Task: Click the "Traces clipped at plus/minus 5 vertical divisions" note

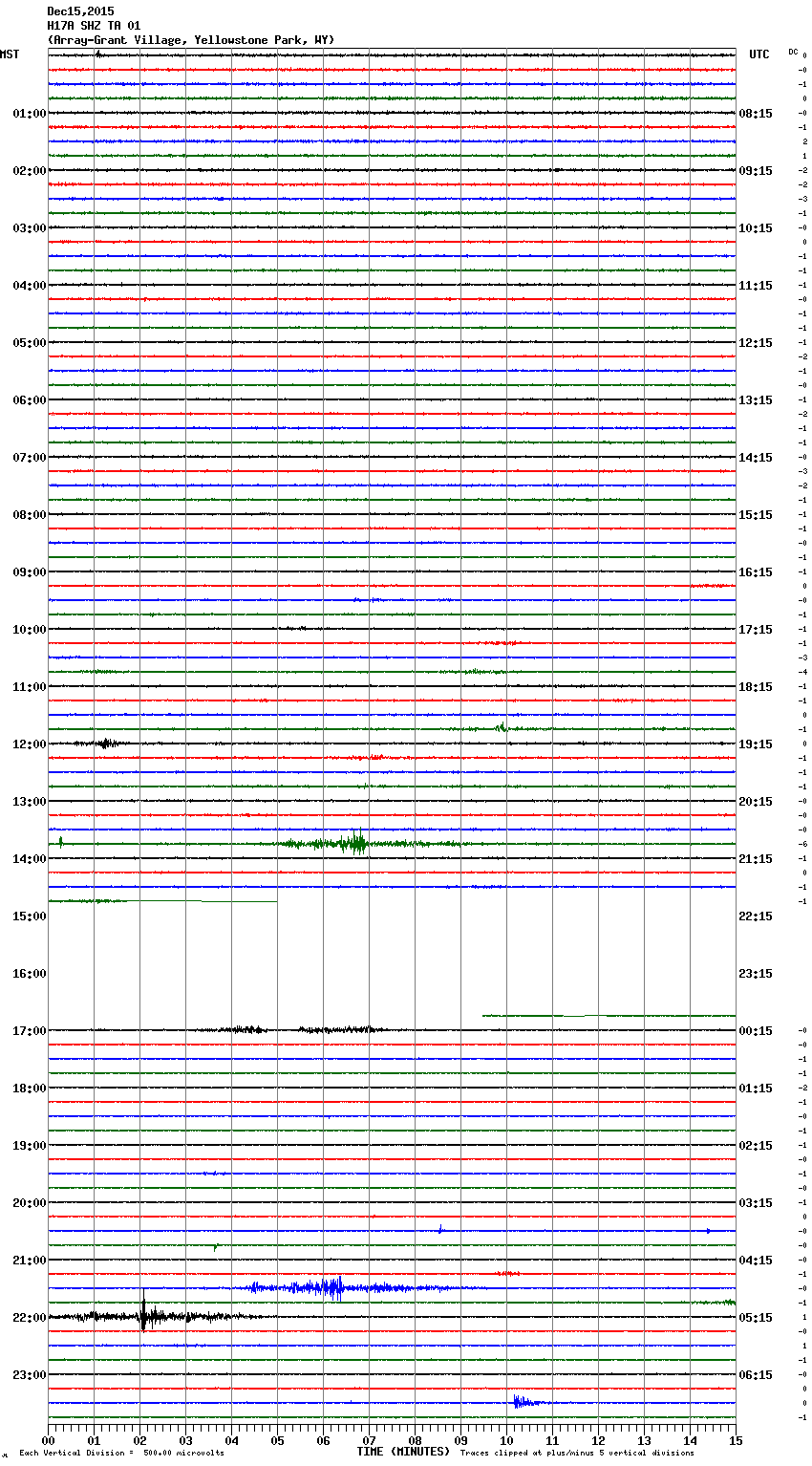Action: (577, 1454)
